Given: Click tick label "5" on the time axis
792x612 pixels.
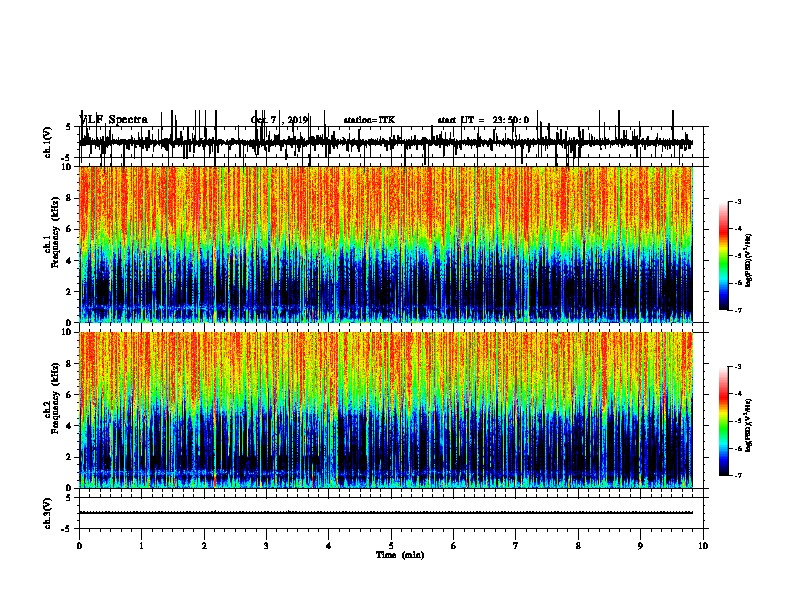Looking at the screenshot, I should click(391, 546).
